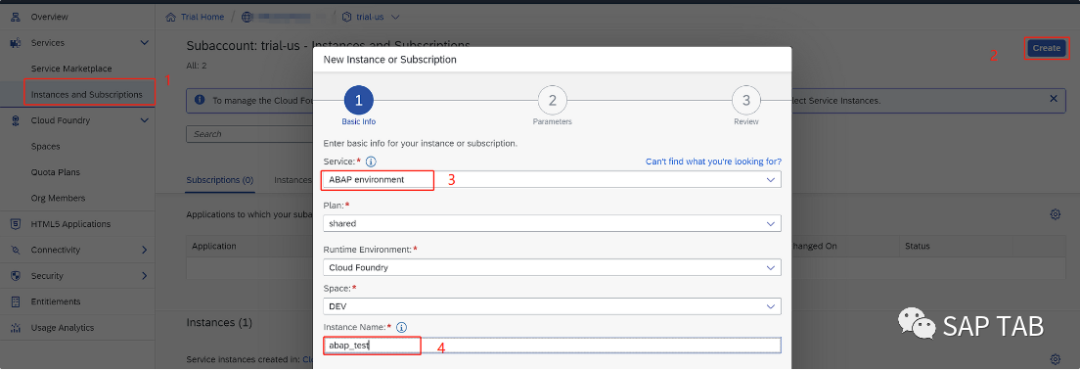Click the info icon beside Instance Name
Viewport: 1080px width, 371px height.
click(x=402, y=328)
